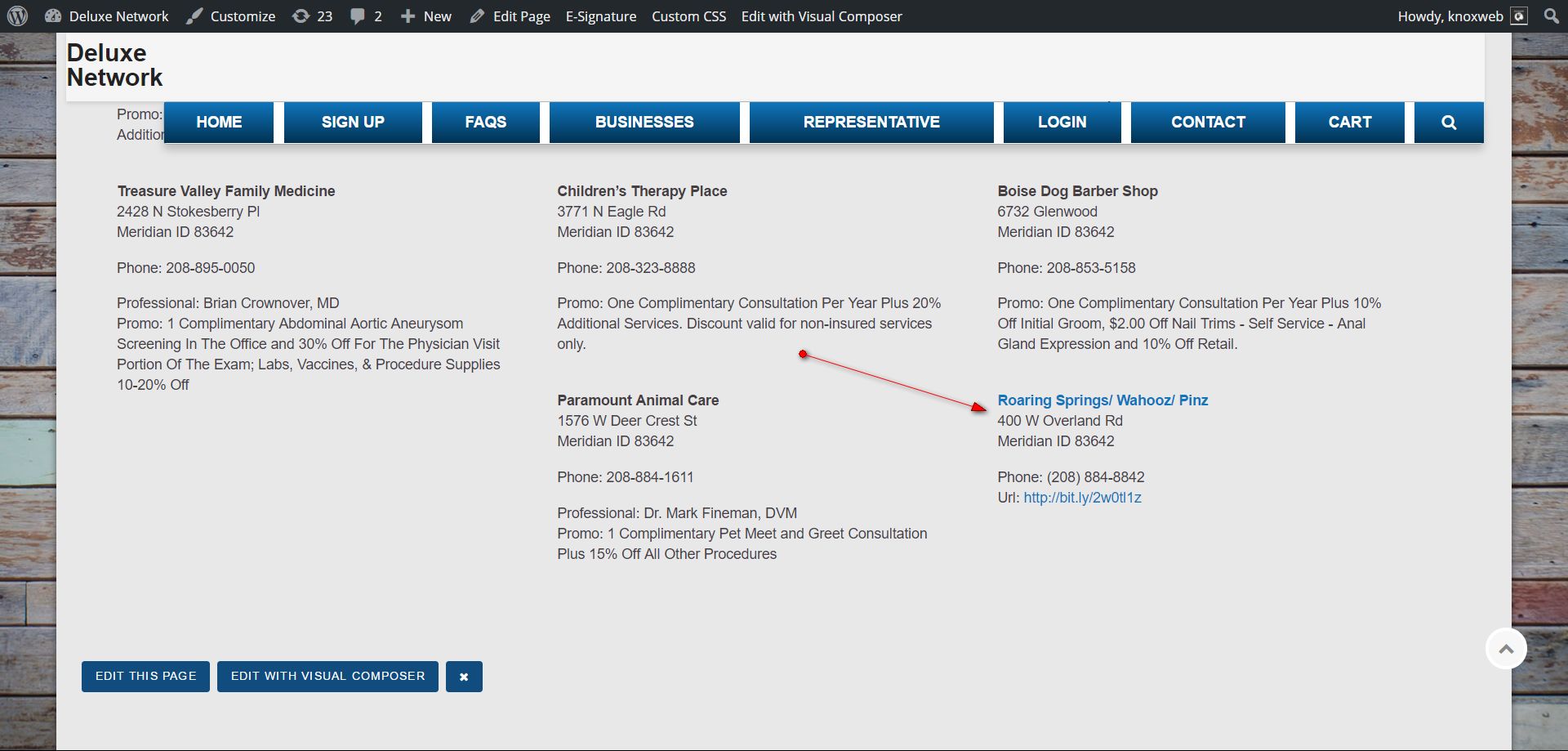Click the Professional: Dr. Mark Fineman, DVM line
Image resolution: width=1568 pixels, height=751 pixels.
click(677, 513)
